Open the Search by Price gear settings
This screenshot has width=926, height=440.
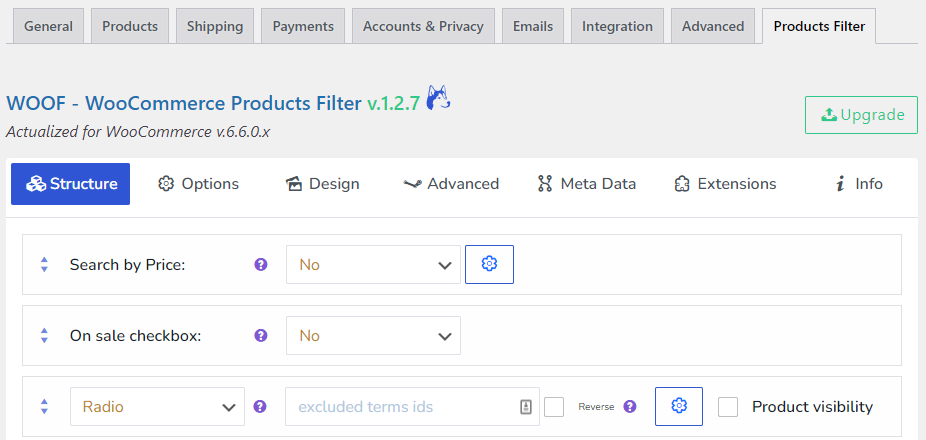click(x=489, y=265)
